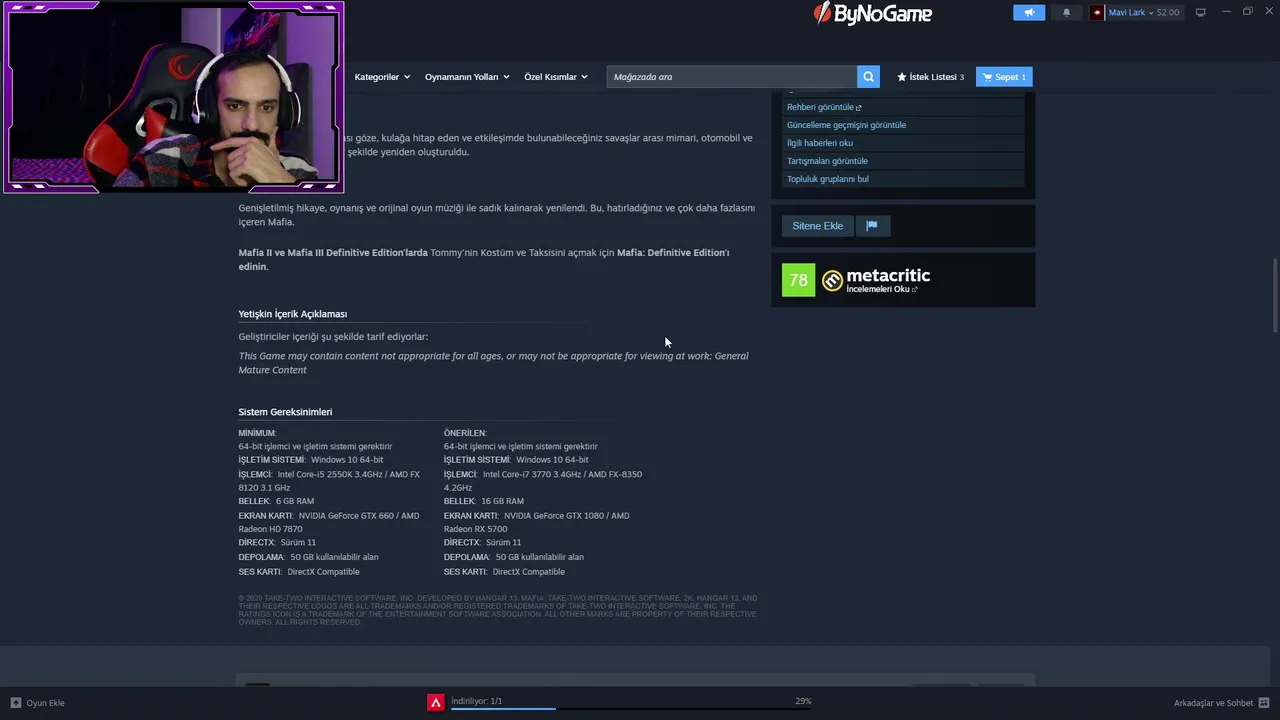The height and width of the screenshot is (720, 1280).
Task: Open Tartışmaları görüntüle link
Action: click(x=827, y=161)
